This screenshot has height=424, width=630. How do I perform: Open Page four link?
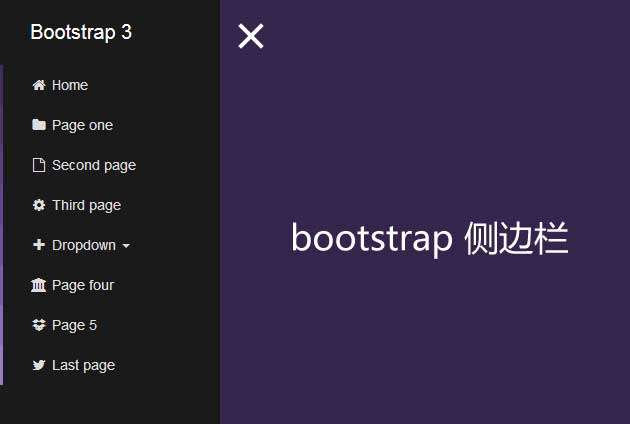pyautogui.click(x=83, y=285)
